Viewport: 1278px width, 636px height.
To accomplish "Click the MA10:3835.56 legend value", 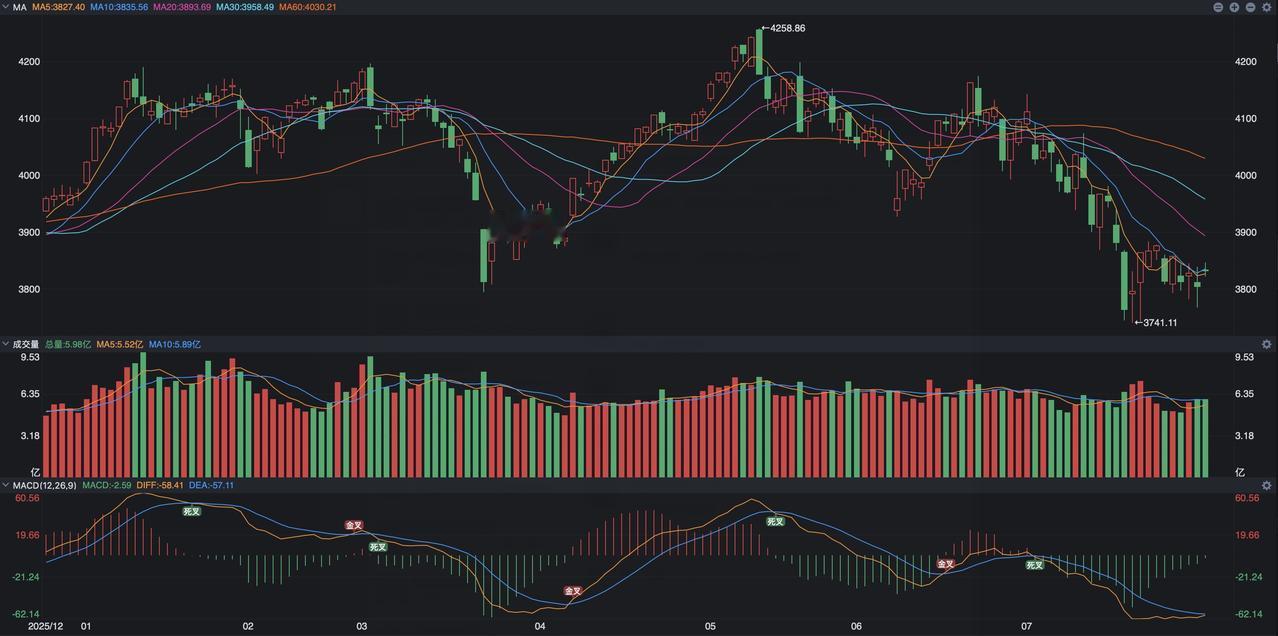I will (x=119, y=7).
